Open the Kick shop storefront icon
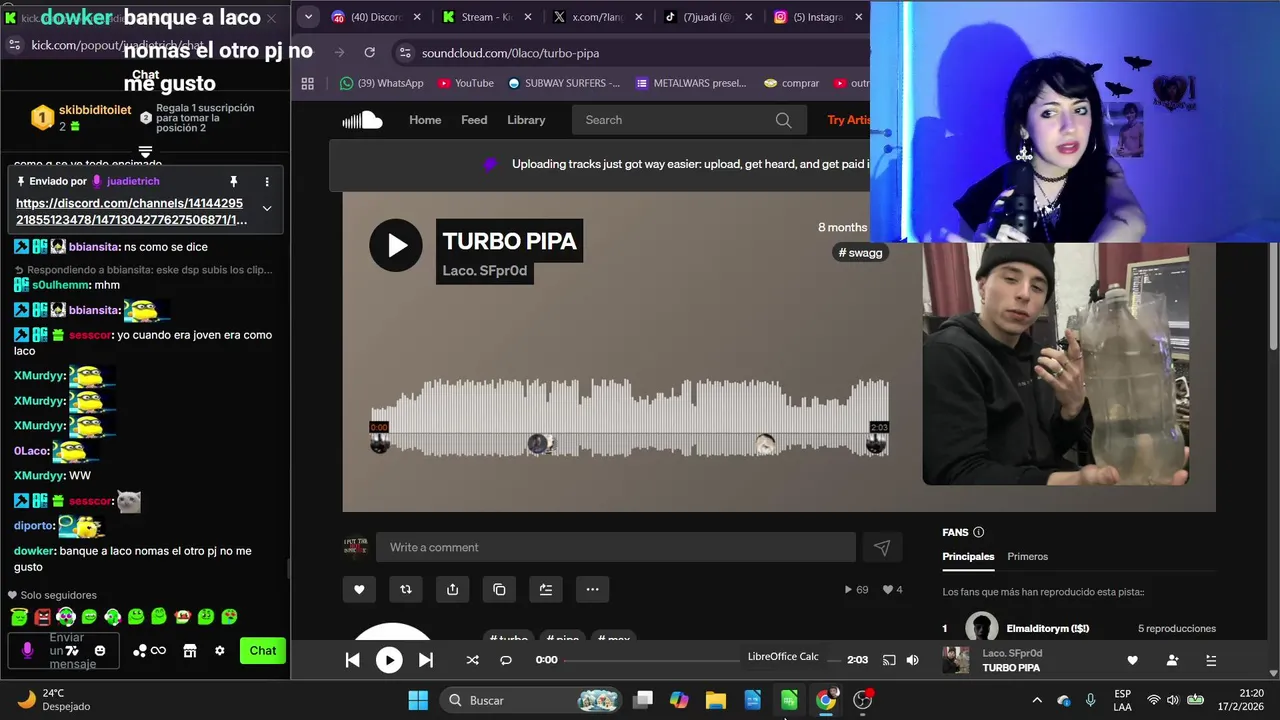The image size is (1280, 720). click(x=189, y=651)
